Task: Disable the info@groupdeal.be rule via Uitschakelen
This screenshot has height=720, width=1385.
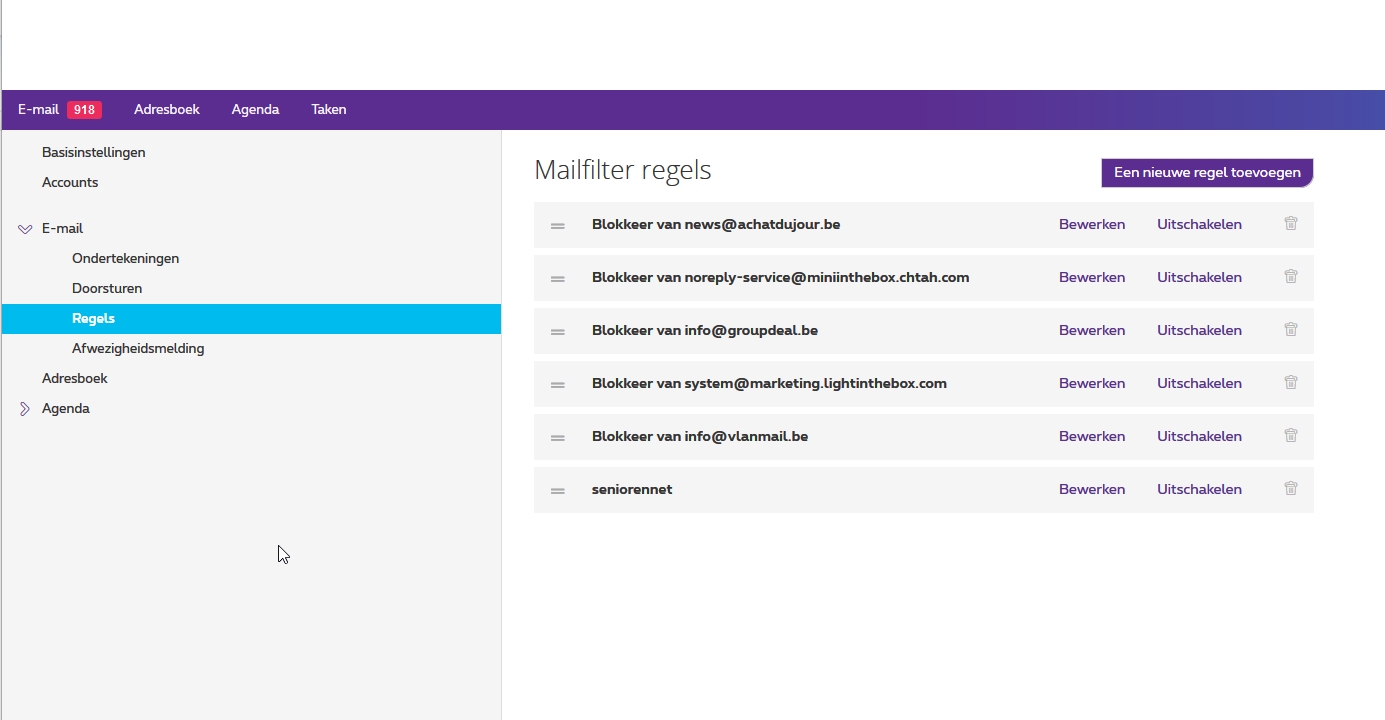Action: click(1199, 330)
